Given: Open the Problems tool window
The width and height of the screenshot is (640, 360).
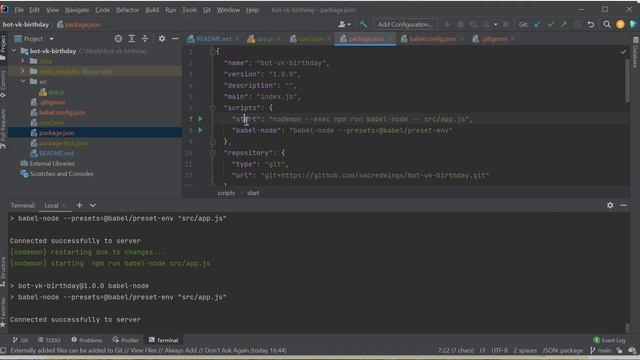Looking at the screenshot, I should point(87,340).
